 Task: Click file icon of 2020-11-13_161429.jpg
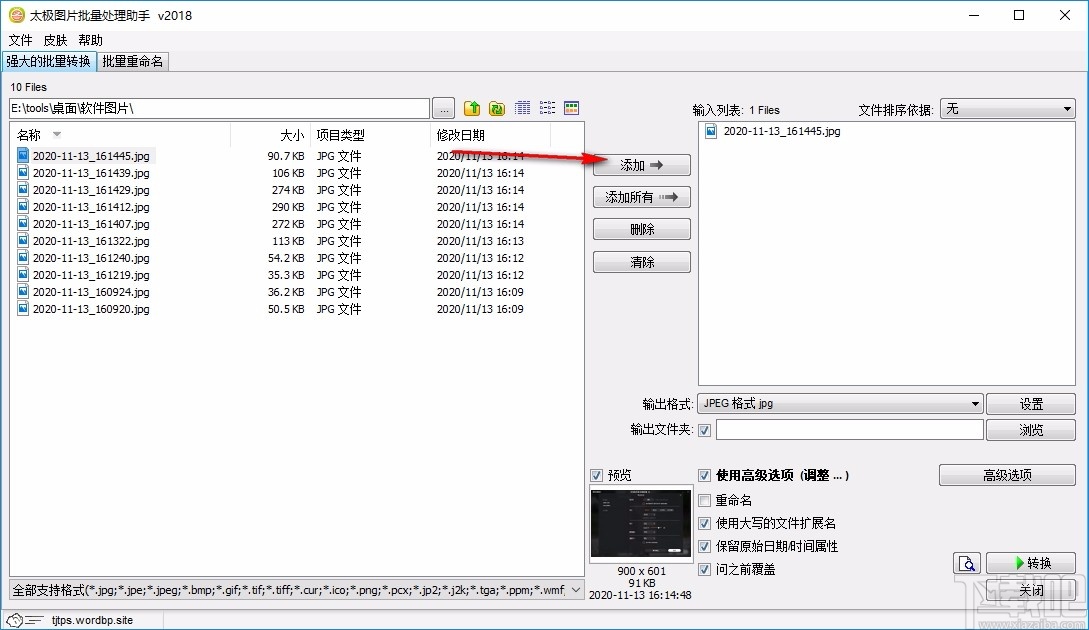(23, 190)
